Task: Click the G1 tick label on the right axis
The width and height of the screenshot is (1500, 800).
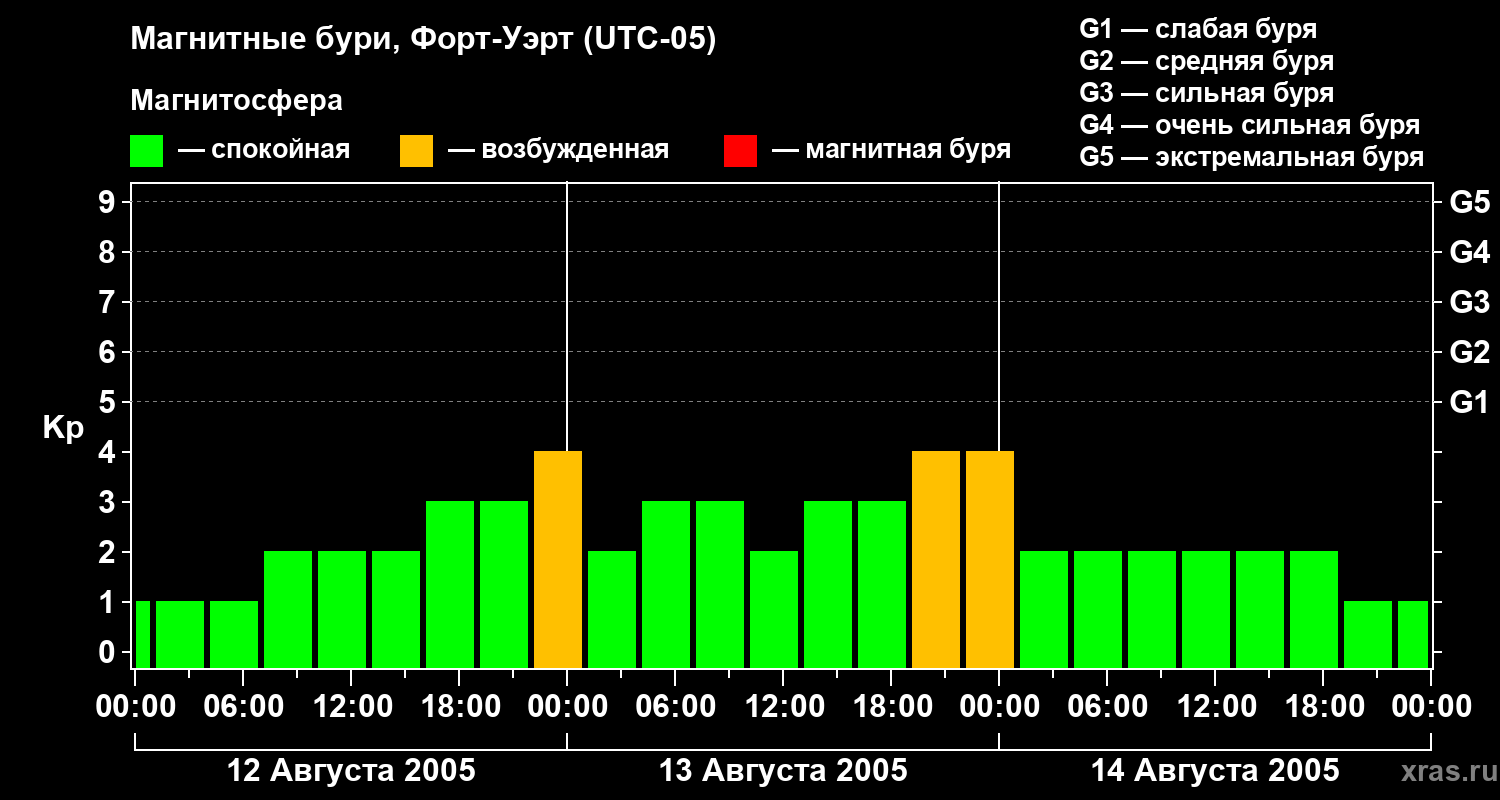Action: [x=1470, y=402]
